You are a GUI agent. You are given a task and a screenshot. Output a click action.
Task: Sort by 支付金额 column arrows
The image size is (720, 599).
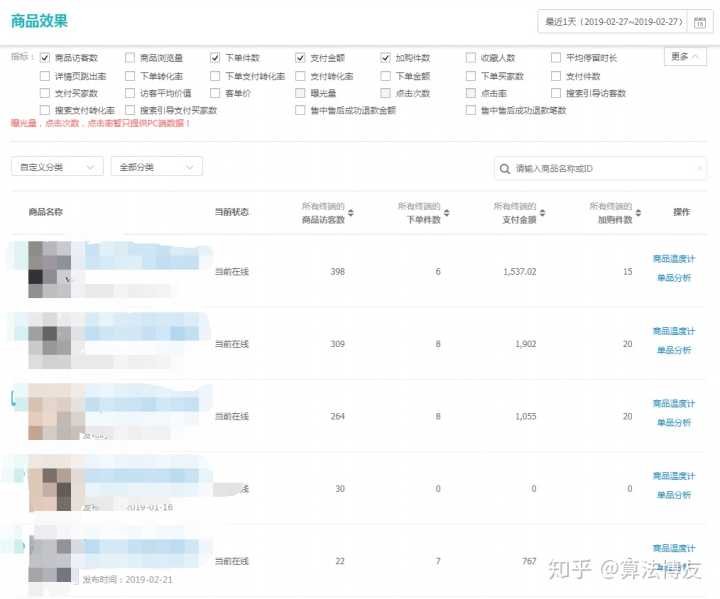[542, 213]
